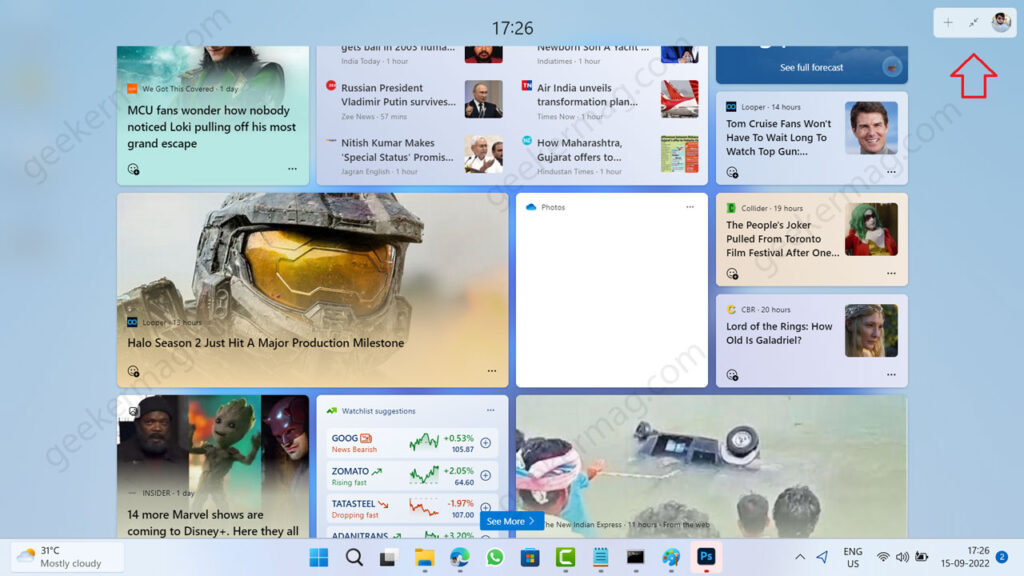Open more options on the Galadriel card
The image size is (1024, 576).
click(891, 375)
